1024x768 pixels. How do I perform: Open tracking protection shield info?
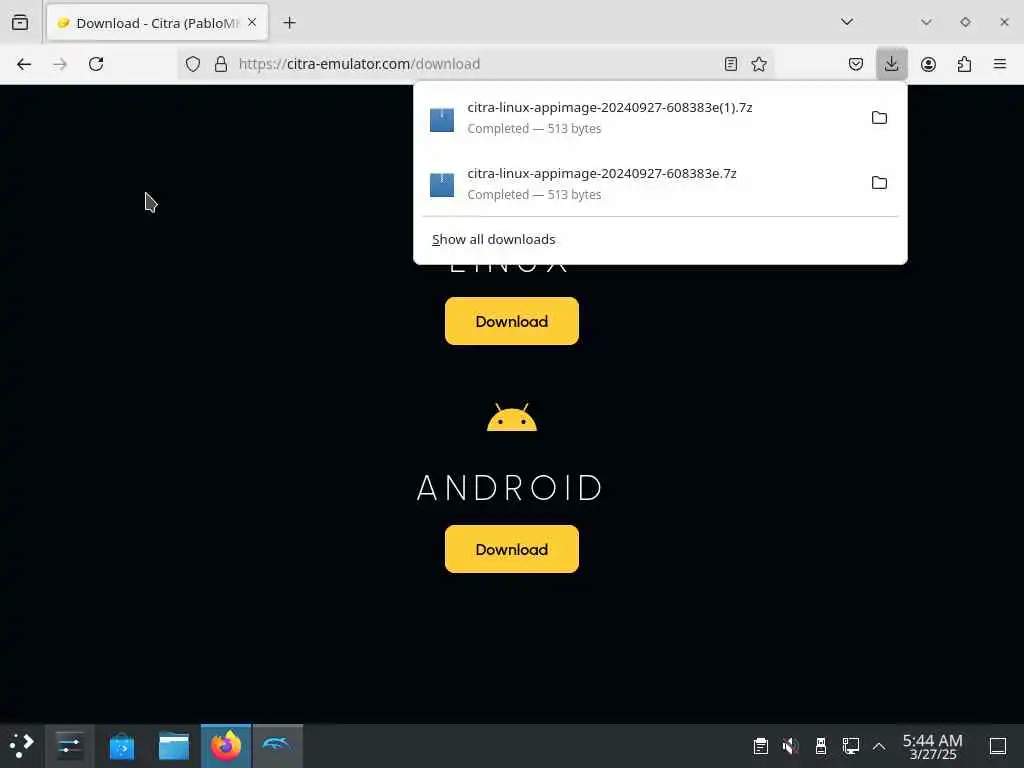193,64
